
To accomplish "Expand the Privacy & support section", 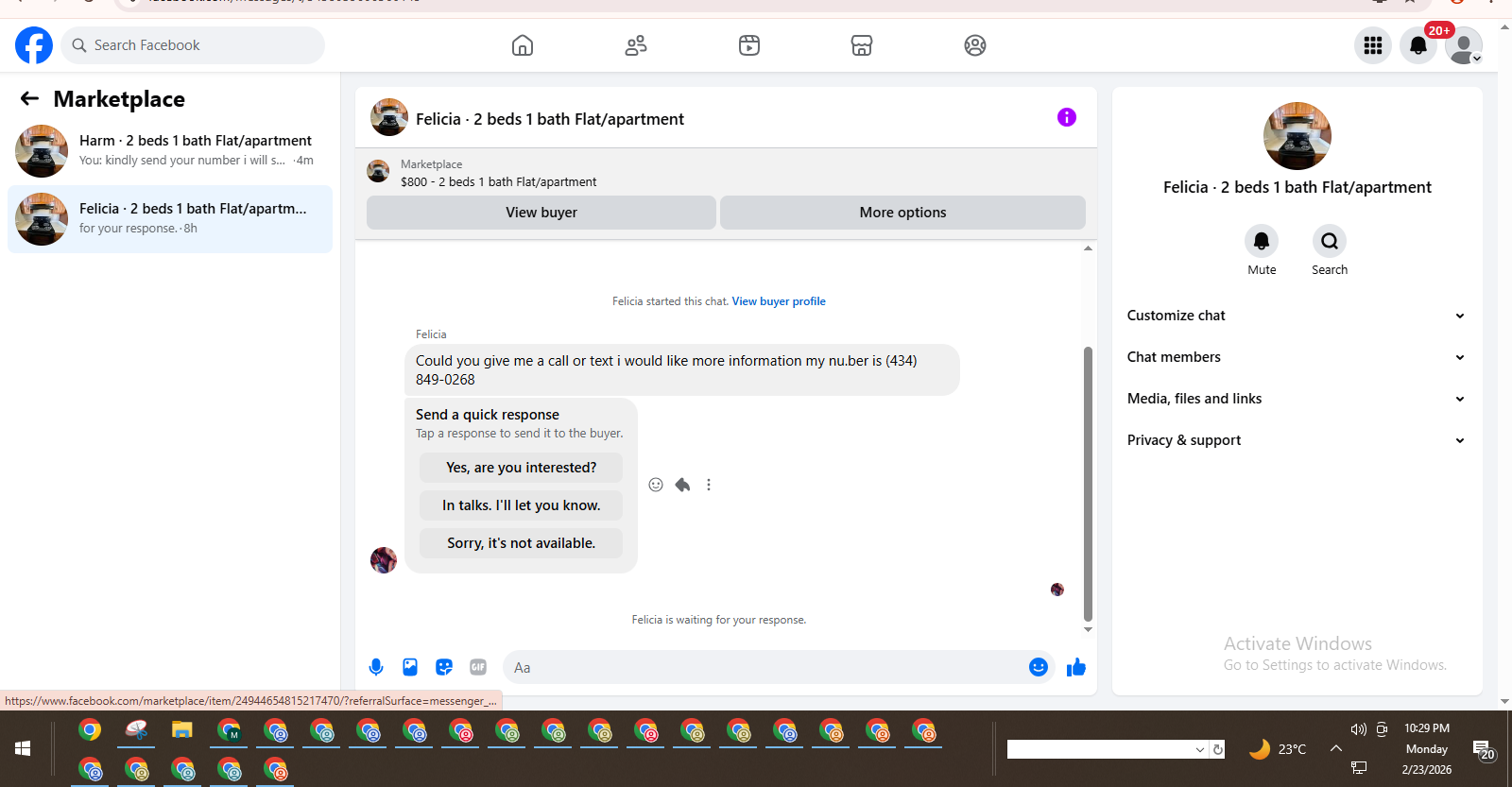I will pos(1297,440).
